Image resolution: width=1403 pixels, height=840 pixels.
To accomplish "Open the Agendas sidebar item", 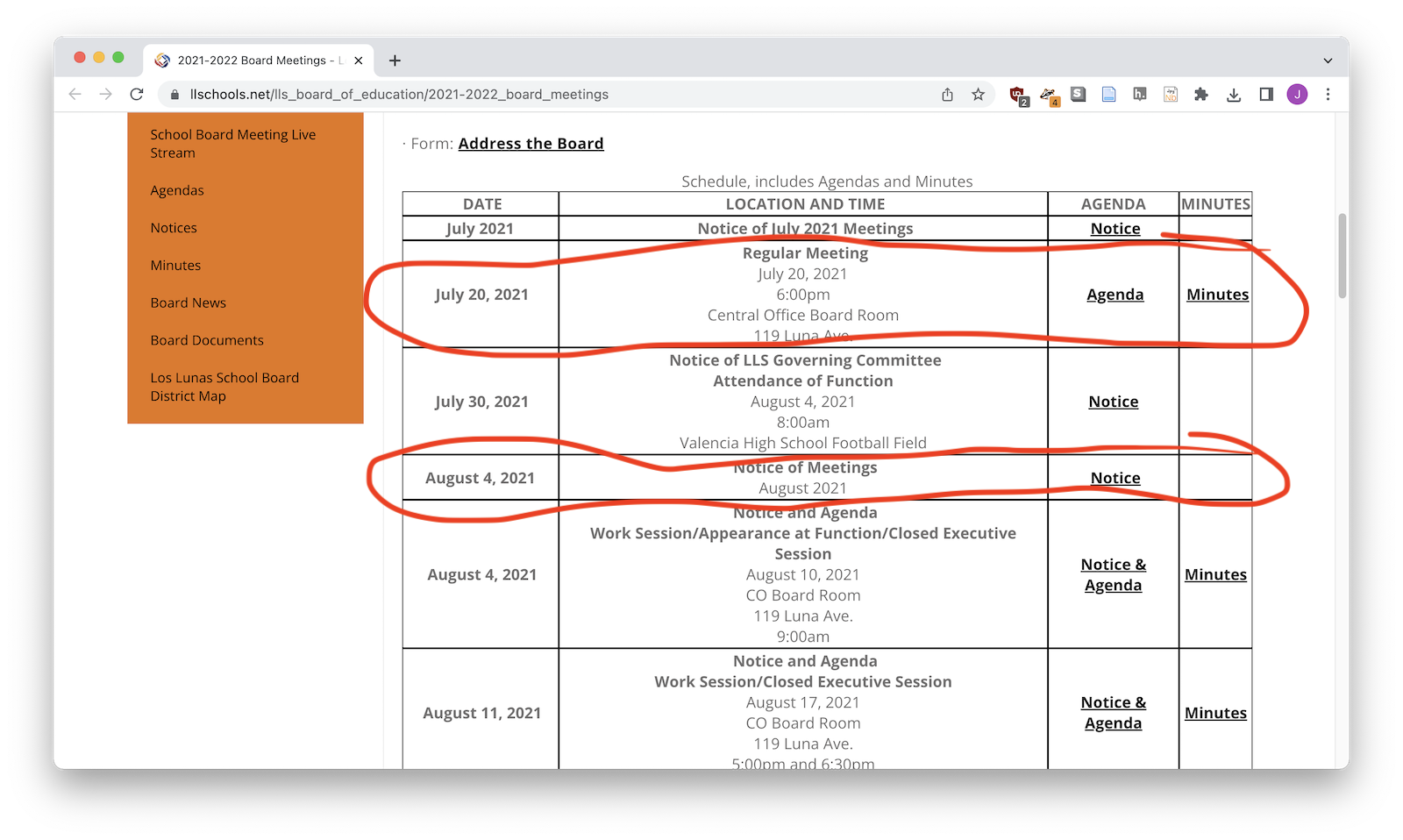I will [x=177, y=190].
